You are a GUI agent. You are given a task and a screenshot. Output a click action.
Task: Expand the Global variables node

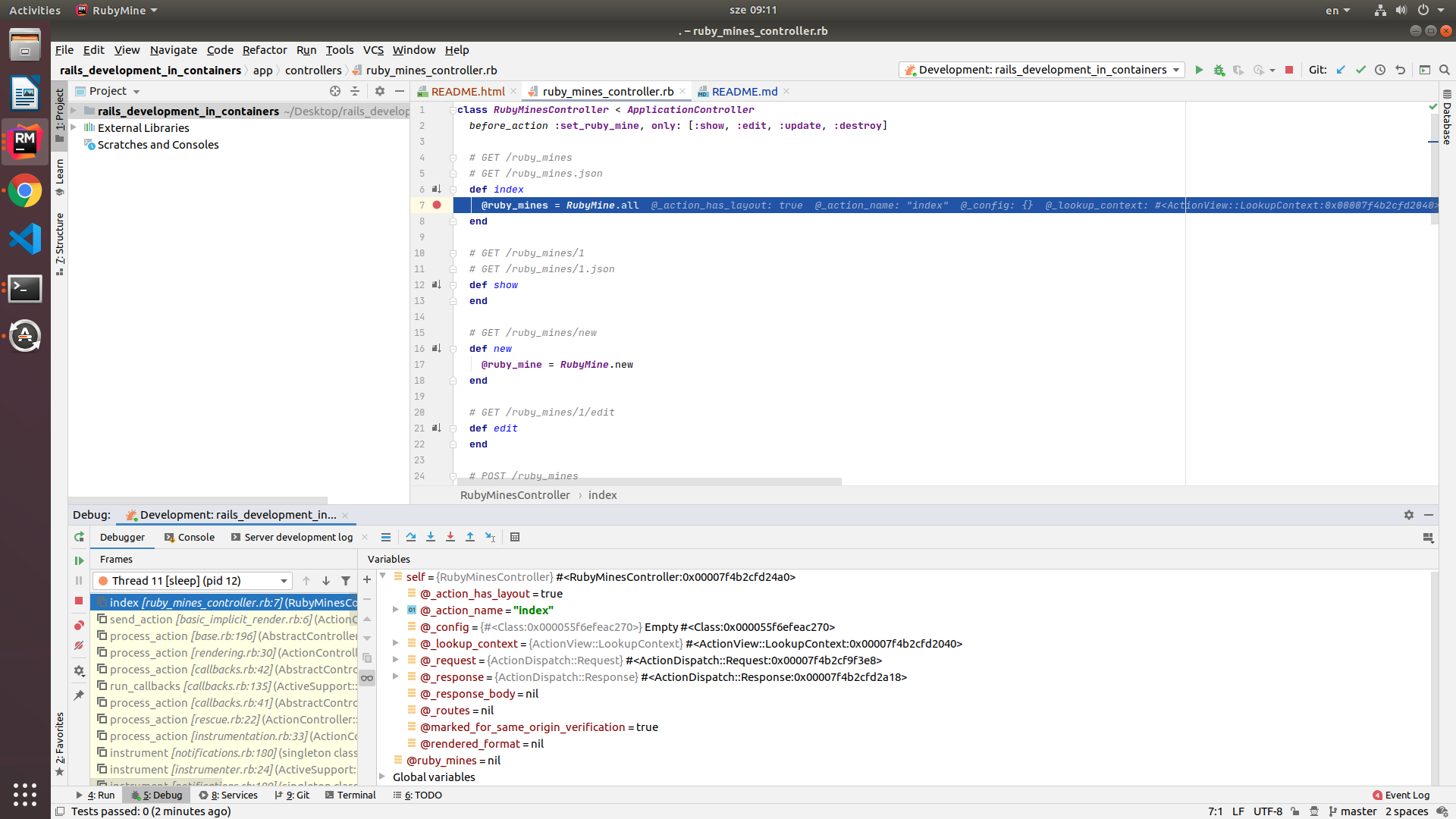pyautogui.click(x=383, y=777)
